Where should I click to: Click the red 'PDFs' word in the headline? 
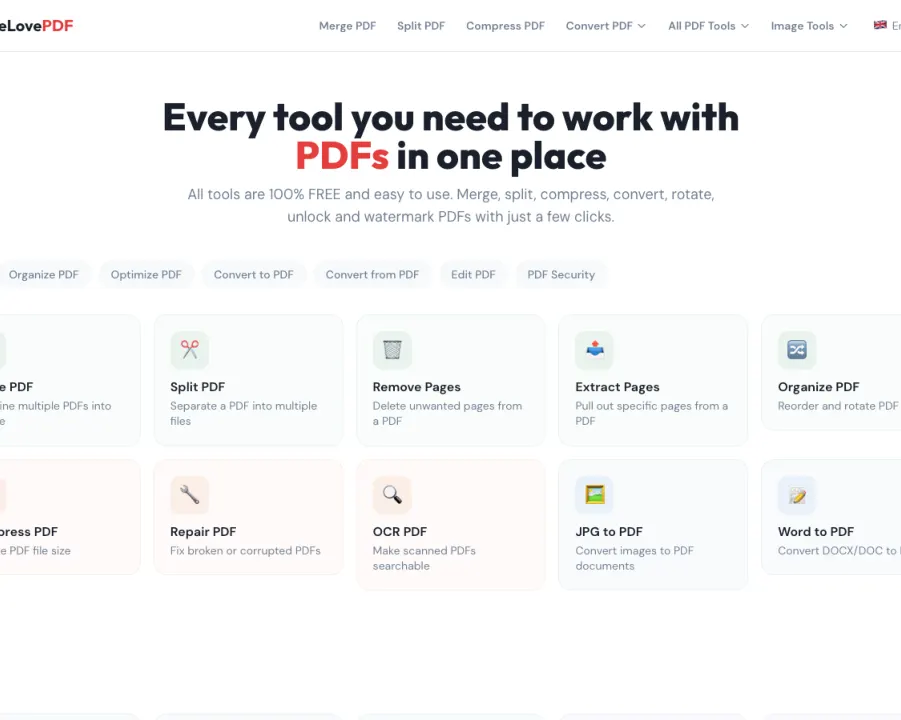tap(342, 156)
